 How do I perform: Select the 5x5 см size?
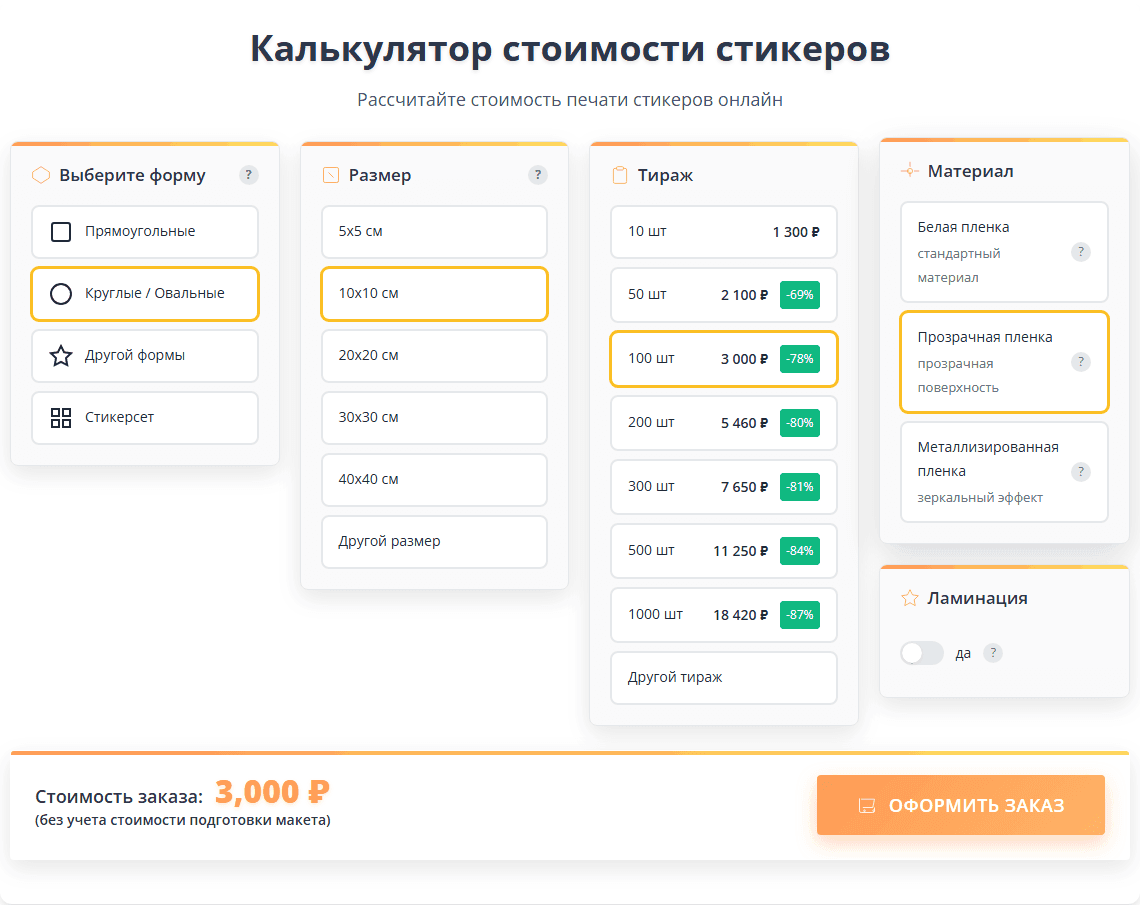pos(434,232)
